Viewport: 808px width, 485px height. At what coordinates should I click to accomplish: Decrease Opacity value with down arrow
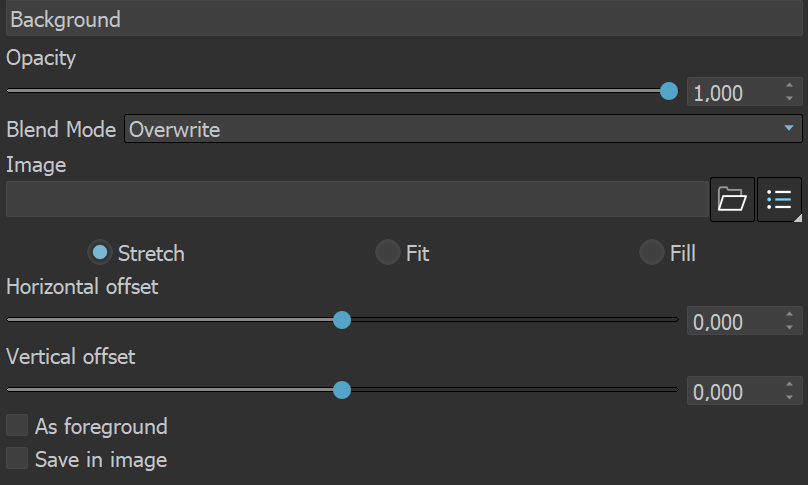pyautogui.click(x=789, y=98)
